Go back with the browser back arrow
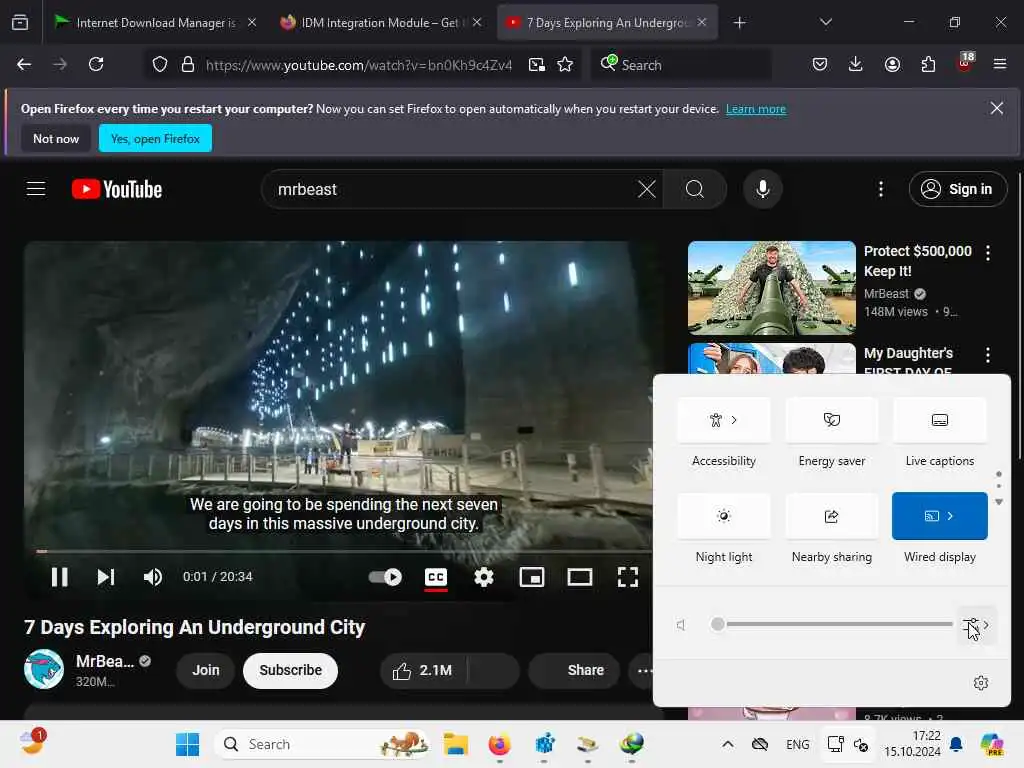 (x=24, y=64)
